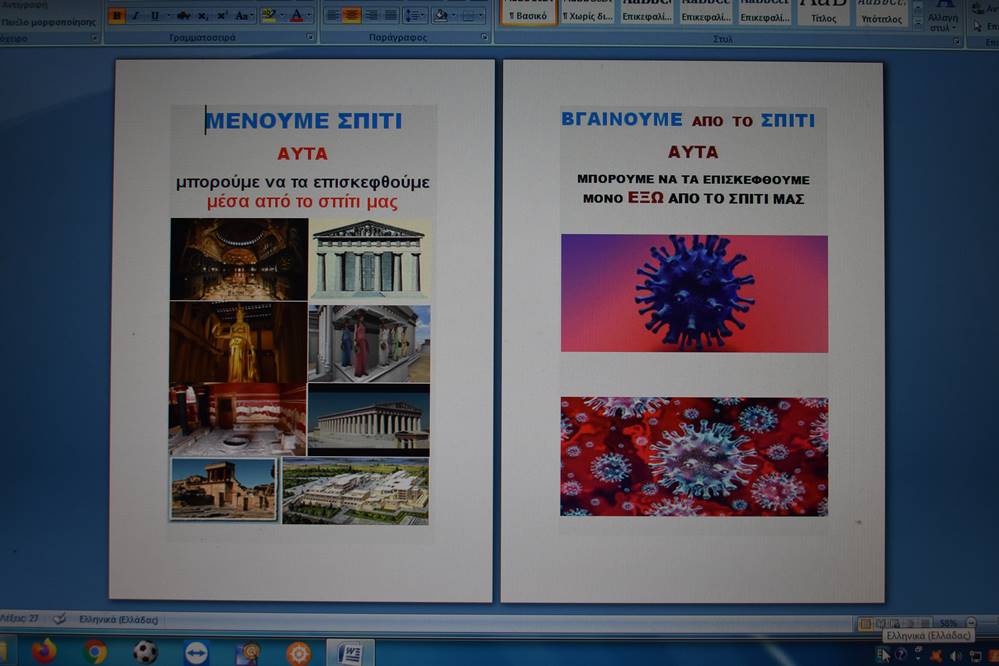Open the Change Case (Aa) dropdown
Viewport: 999px width, 666px height.
(x=244, y=15)
